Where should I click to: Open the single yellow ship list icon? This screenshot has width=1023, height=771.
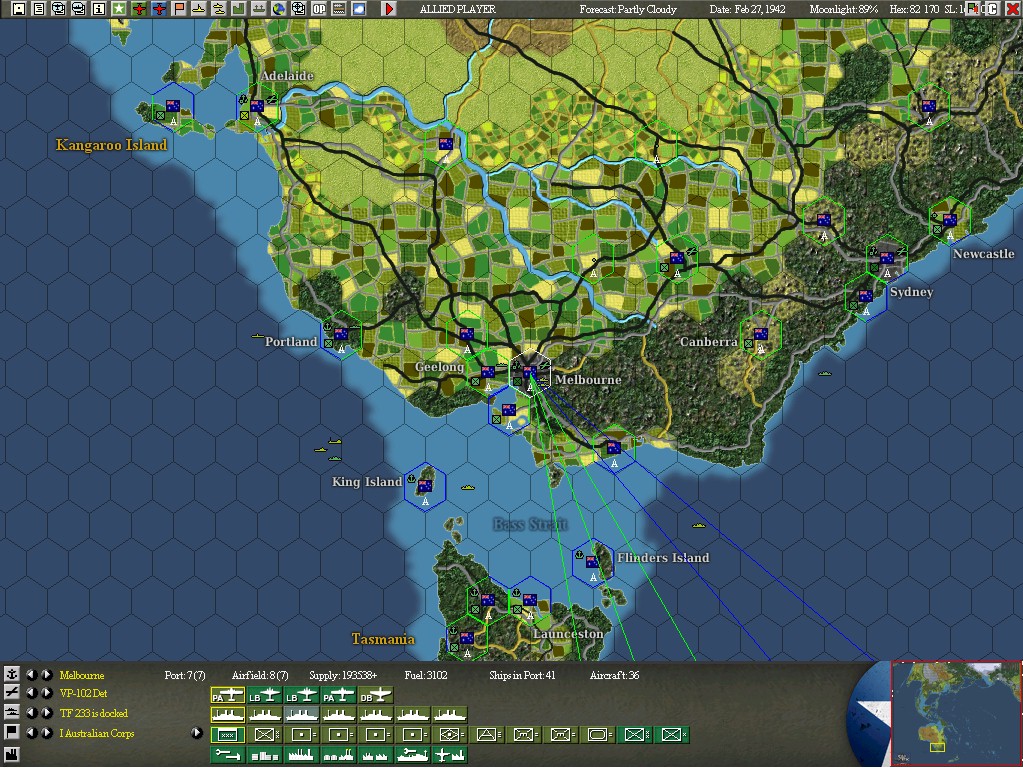198,9
